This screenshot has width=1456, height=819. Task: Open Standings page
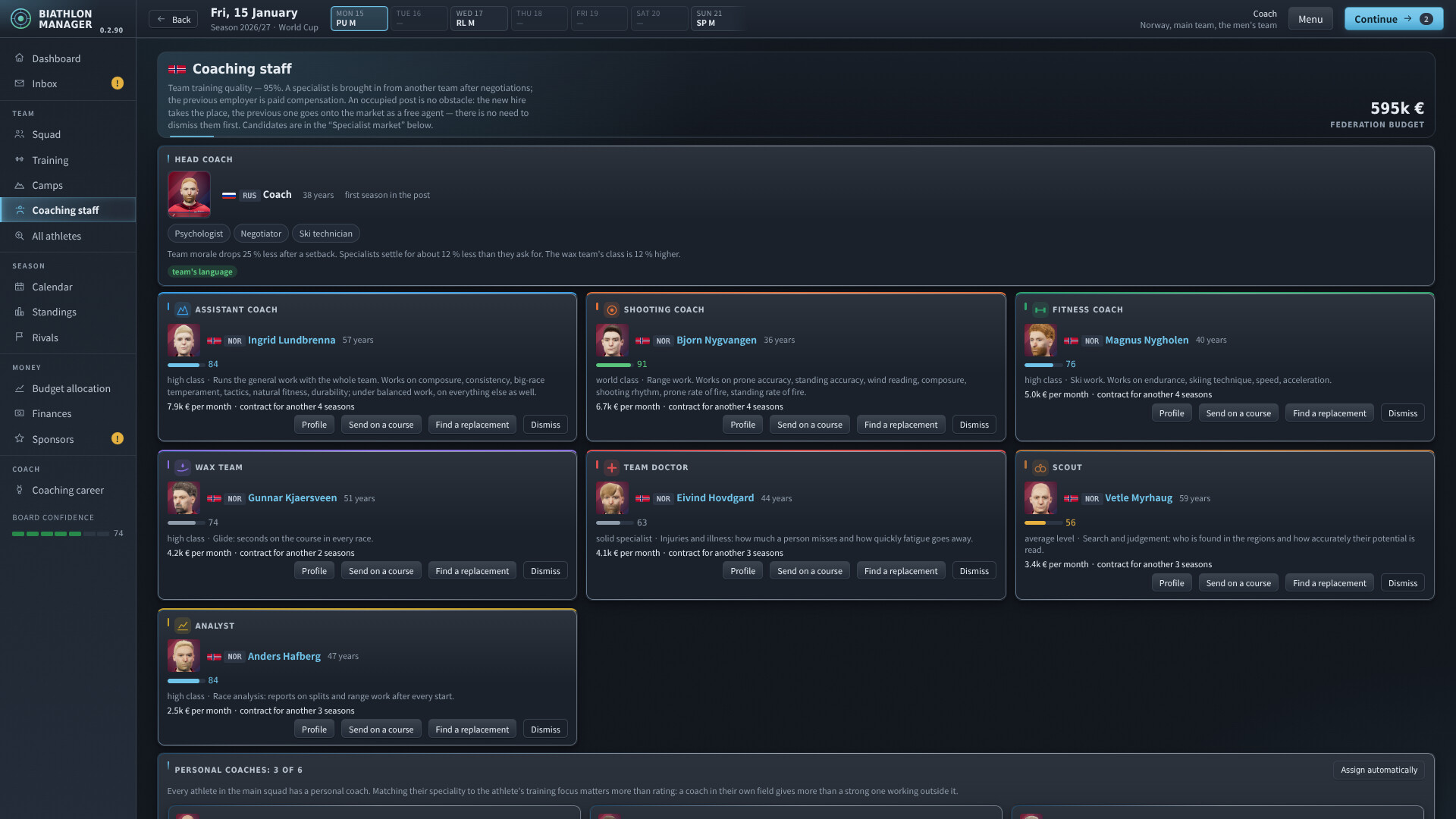tap(68, 312)
